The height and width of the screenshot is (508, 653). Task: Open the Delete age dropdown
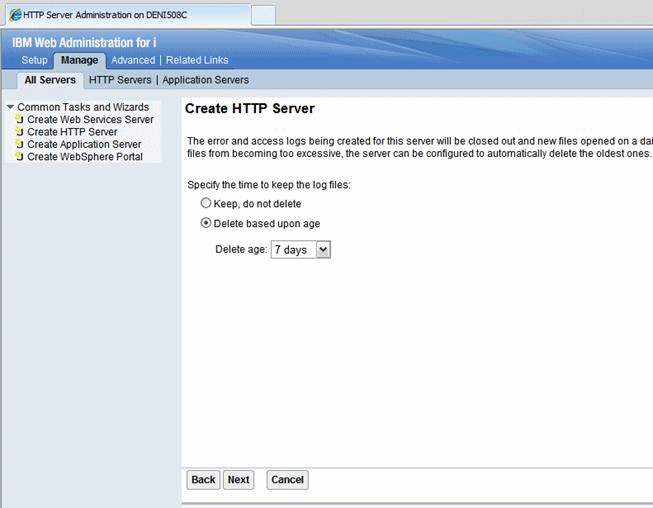click(x=301, y=249)
